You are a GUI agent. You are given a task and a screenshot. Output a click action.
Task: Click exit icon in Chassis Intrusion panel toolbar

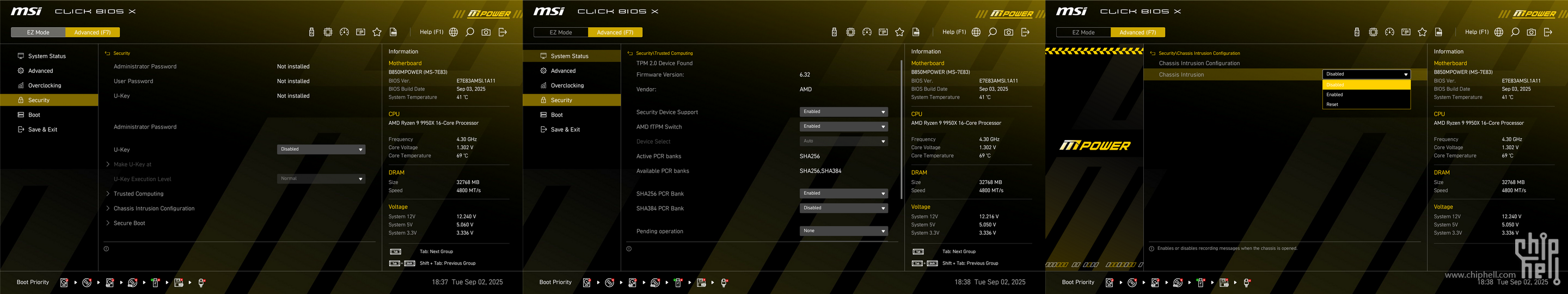(x=1548, y=32)
